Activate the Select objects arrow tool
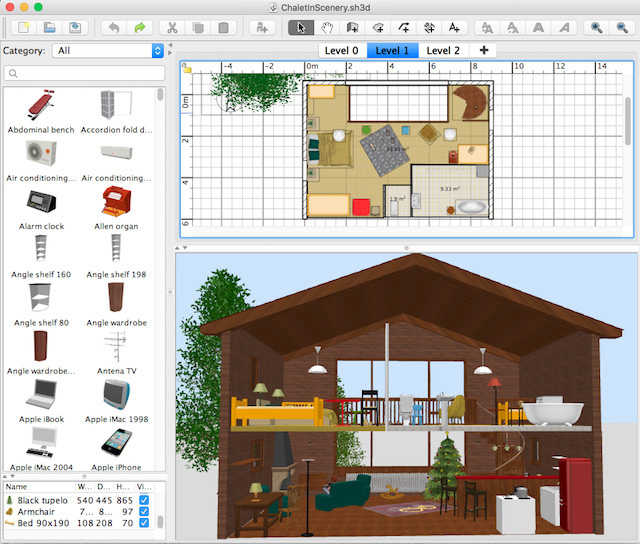Screen dimensions: 640x544 [300, 27]
